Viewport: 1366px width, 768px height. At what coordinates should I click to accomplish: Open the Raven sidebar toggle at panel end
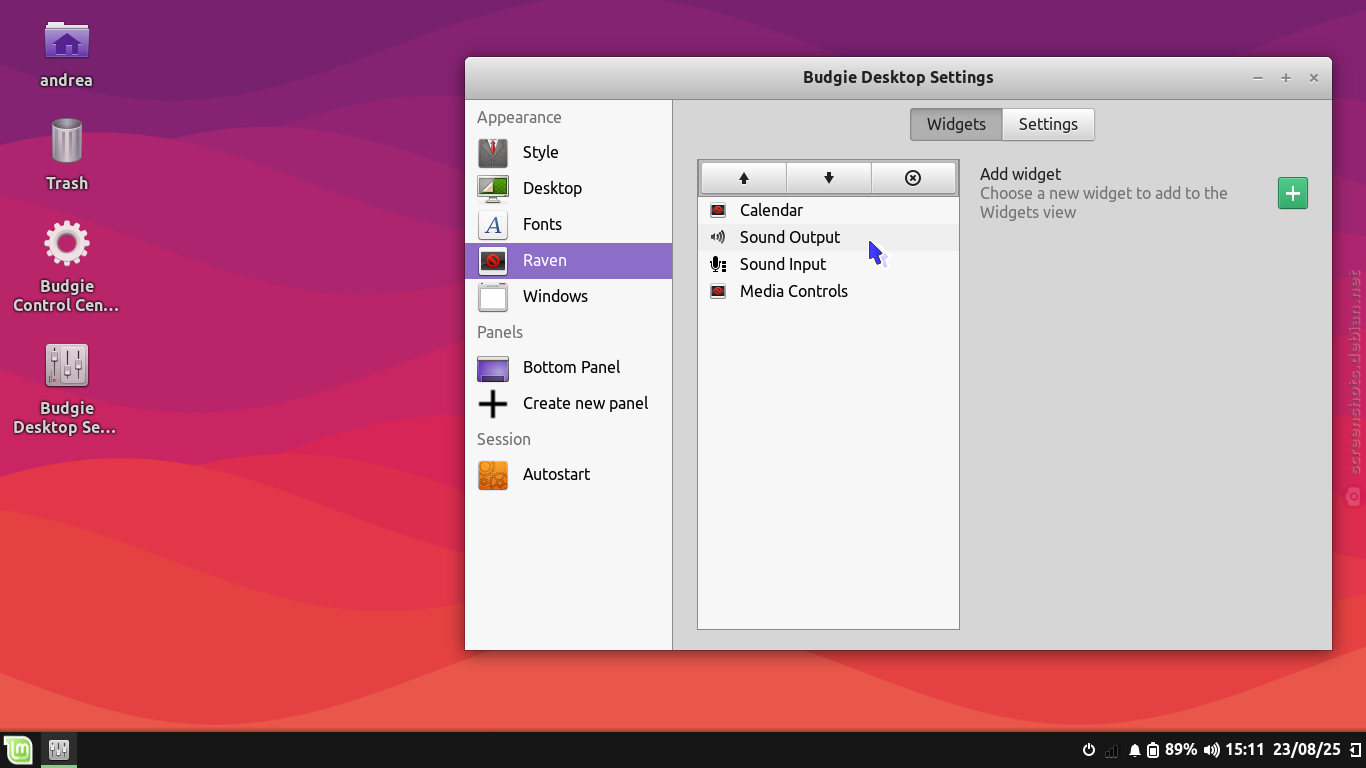click(1354, 750)
